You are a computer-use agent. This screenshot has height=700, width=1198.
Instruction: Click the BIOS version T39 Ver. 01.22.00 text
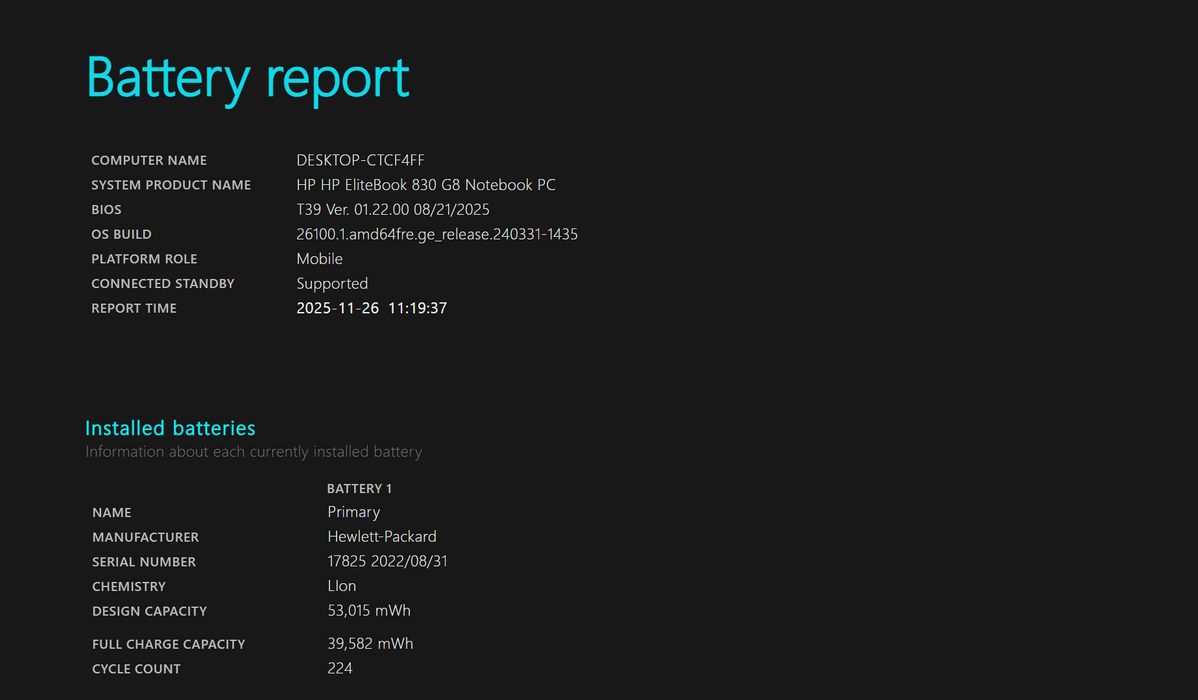click(392, 210)
